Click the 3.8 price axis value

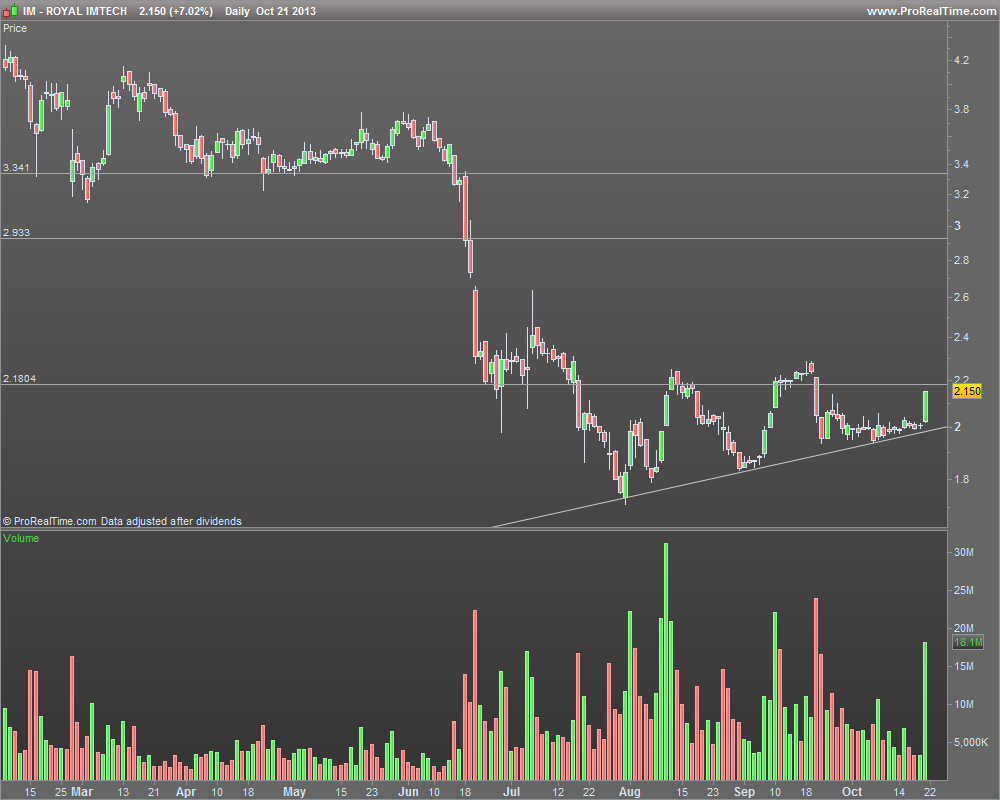pos(961,110)
